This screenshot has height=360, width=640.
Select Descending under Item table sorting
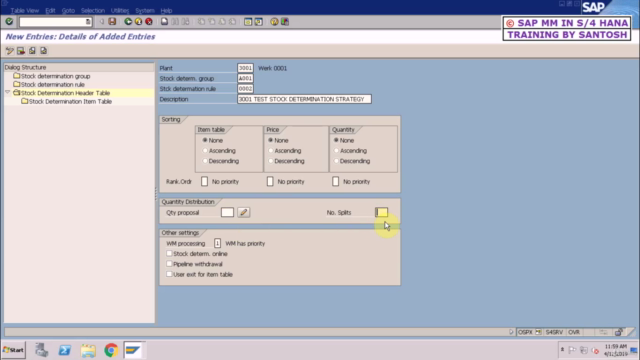click(205, 161)
